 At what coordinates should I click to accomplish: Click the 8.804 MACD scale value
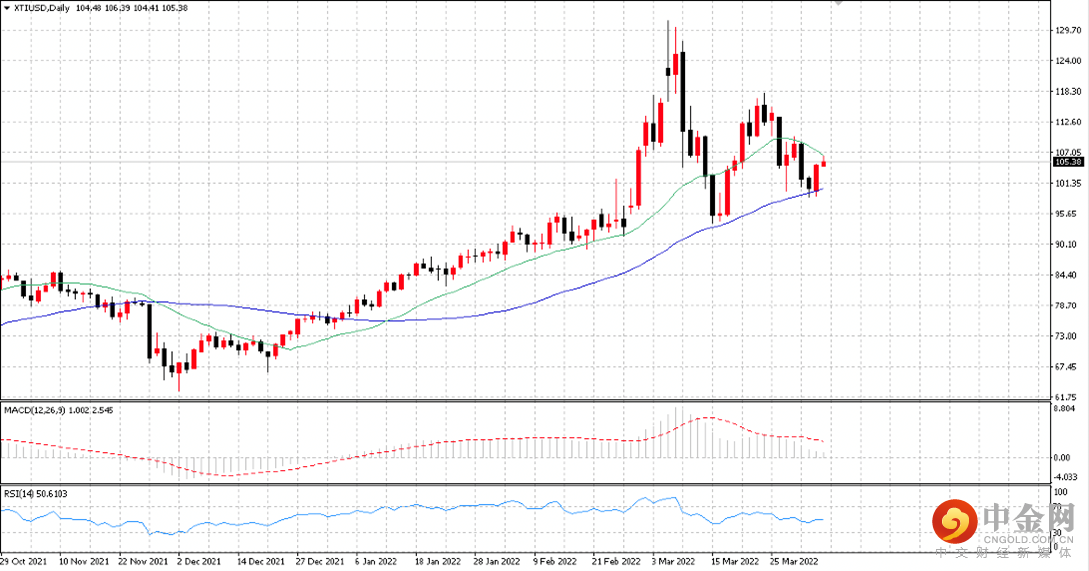[1066, 409]
